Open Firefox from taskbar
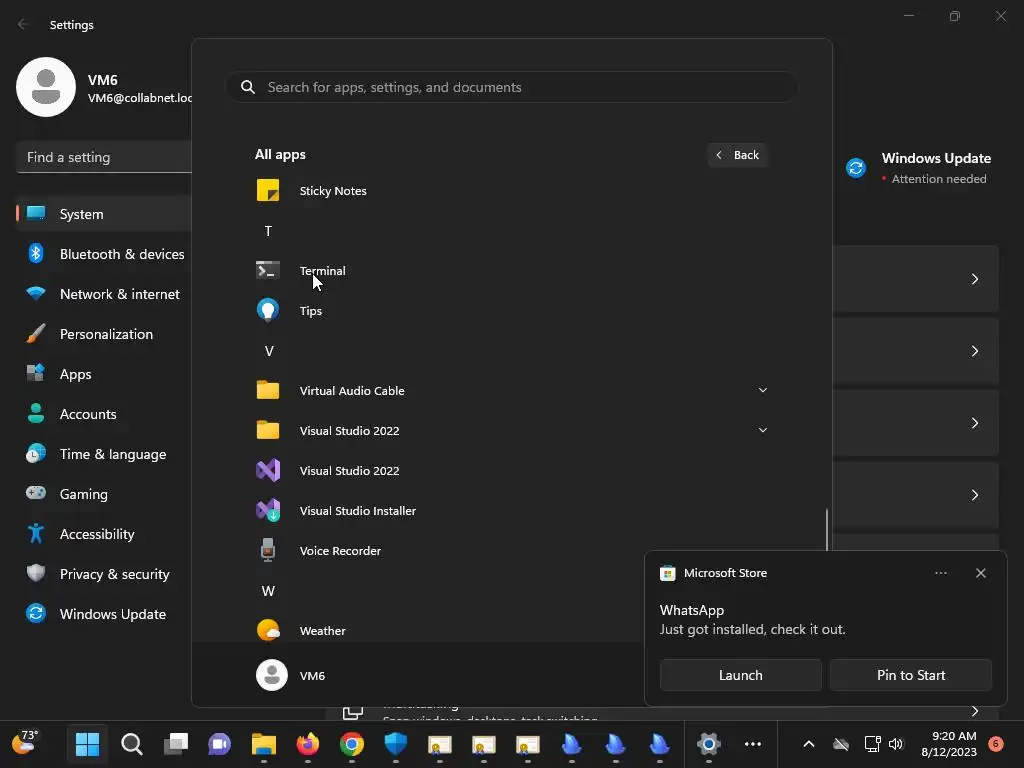 tap(308, 744)
